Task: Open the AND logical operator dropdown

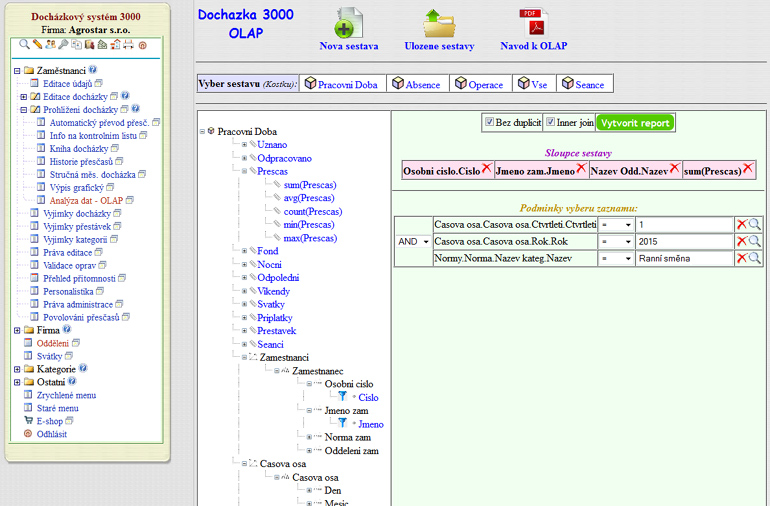Action: coord(413,242)
